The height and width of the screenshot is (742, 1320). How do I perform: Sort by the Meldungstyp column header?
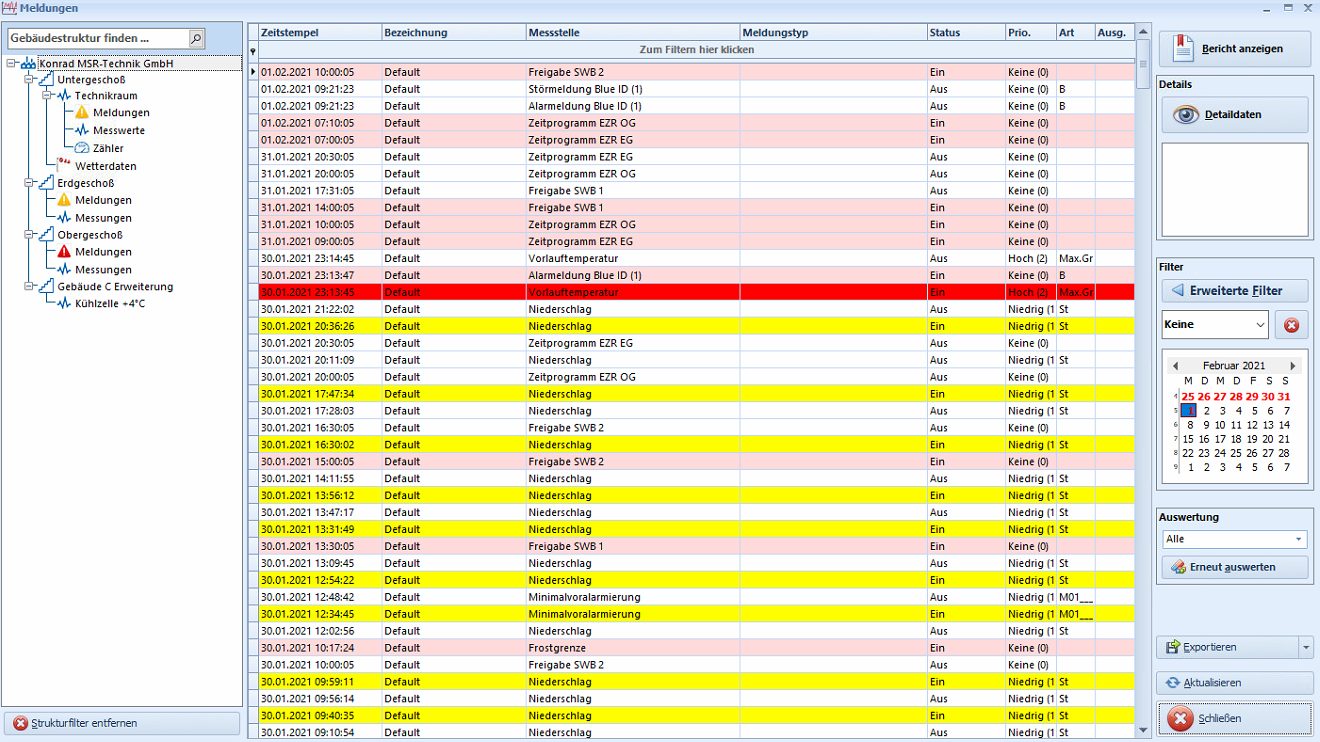point(833,32)
